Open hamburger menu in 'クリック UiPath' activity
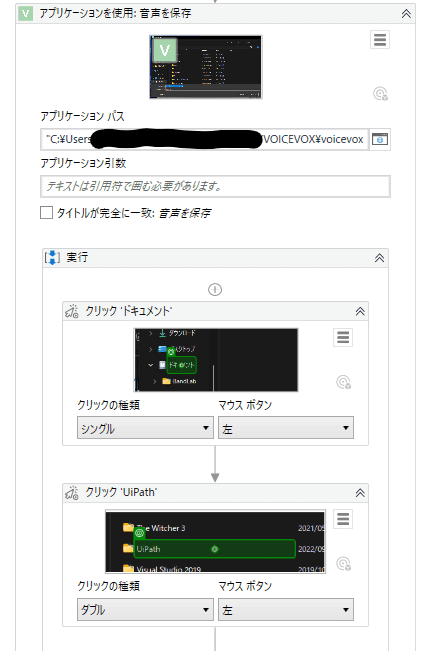The height and width of the screenshot is (651, 428). (x=343, y=519)
